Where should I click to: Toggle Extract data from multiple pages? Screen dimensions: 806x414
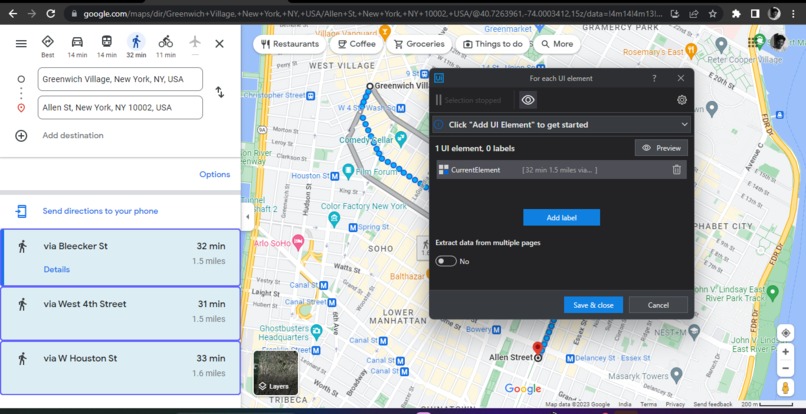click(x=446, y=261)
